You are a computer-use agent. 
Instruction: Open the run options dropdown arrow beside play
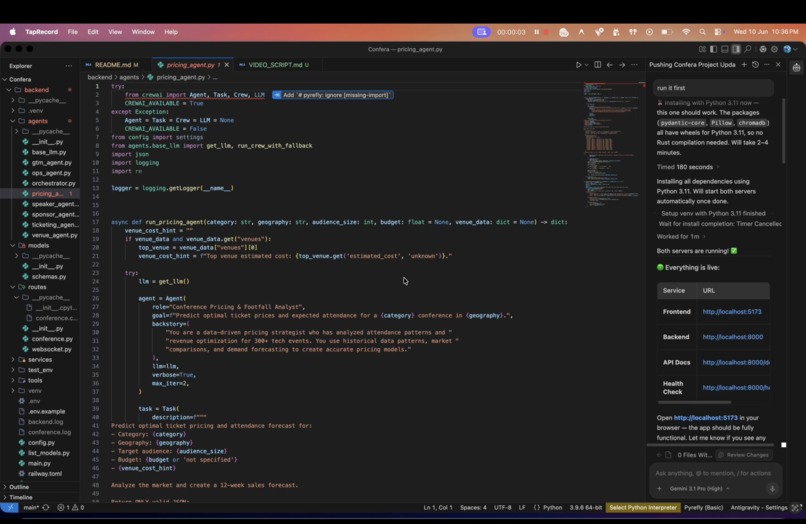click(587, 65)
